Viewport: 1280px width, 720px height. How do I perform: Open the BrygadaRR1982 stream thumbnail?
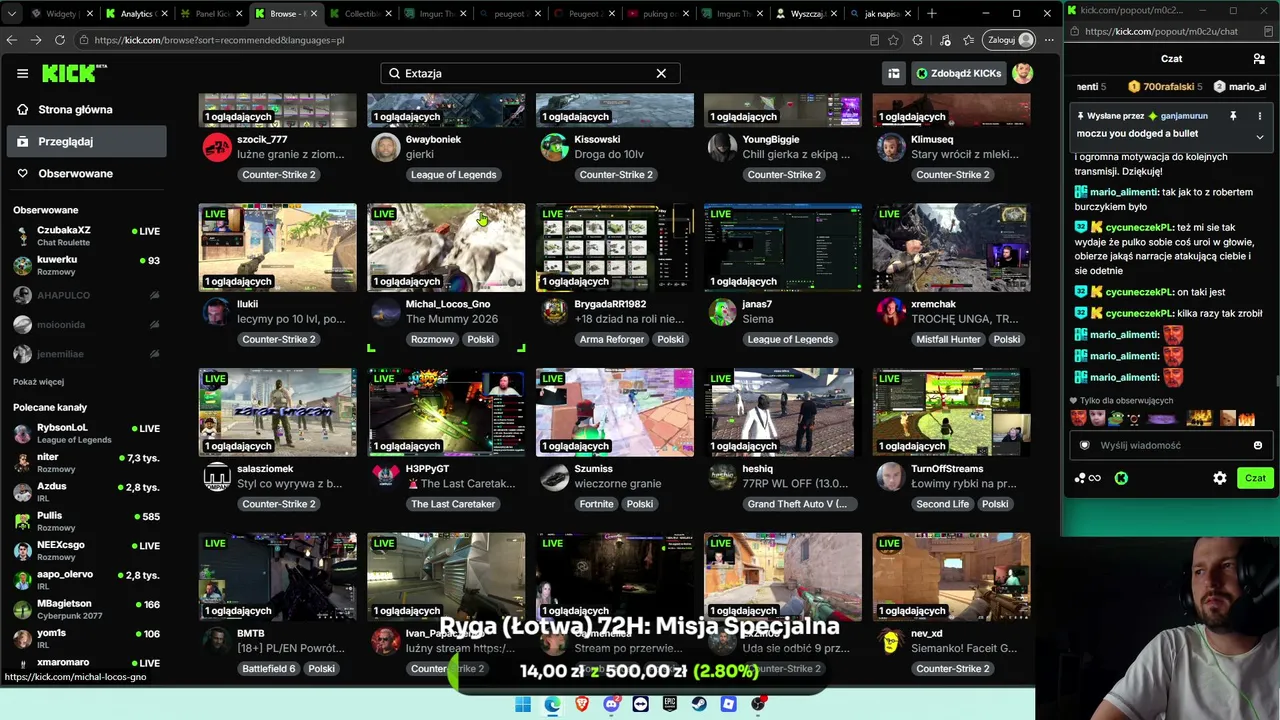coord(615,248)
